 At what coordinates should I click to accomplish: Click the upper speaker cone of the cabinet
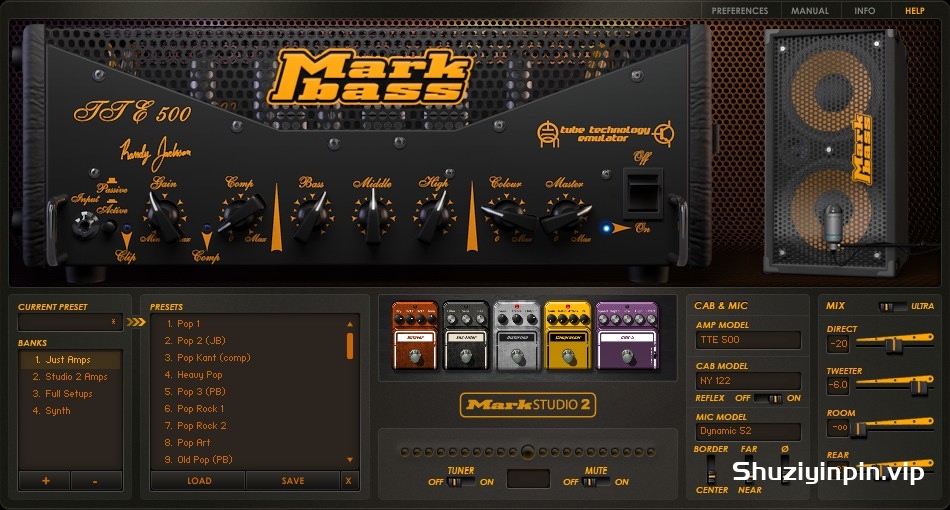(x=832, y=91)
